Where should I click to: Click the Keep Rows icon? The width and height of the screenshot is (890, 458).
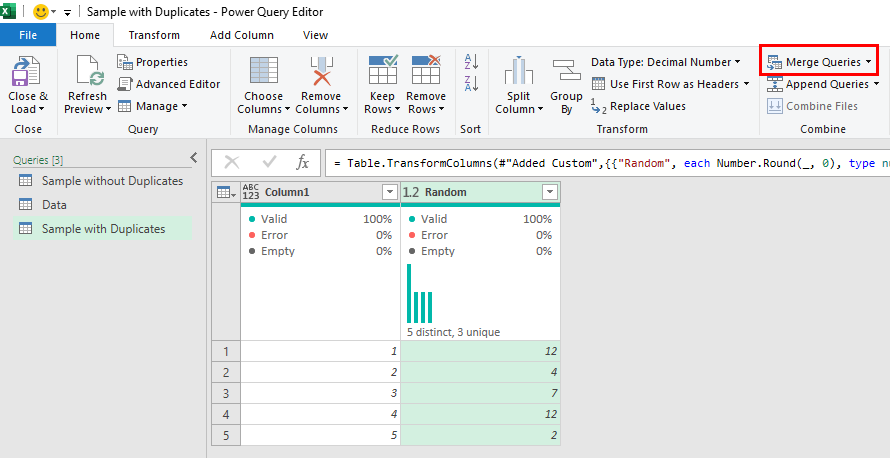pos(383,70)
